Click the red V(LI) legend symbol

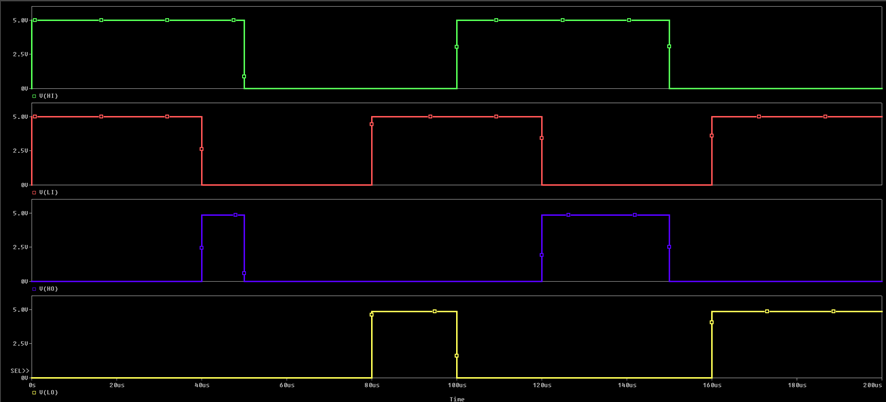pyautogui.click(x=35, y=192)
